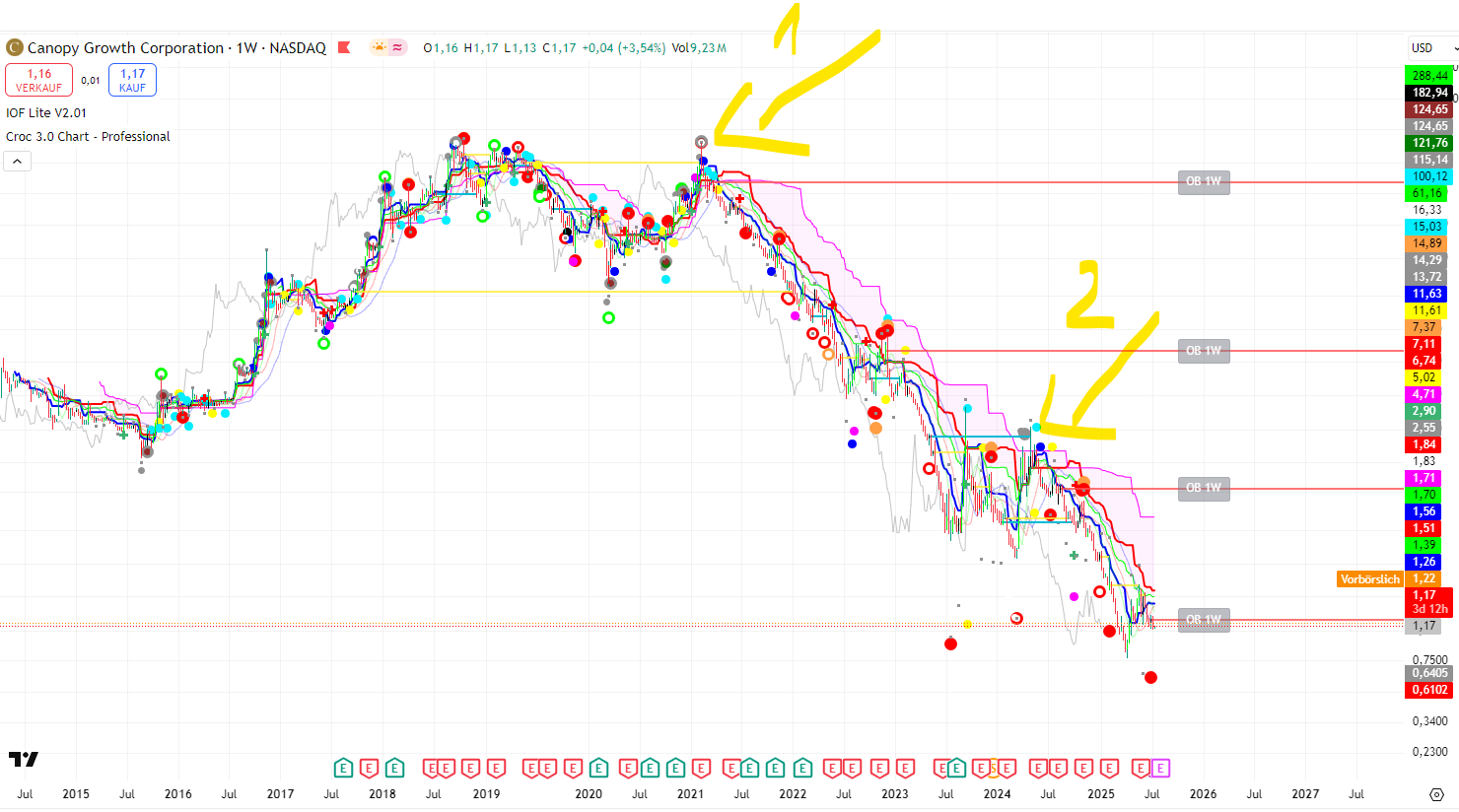Collapse the indicator legend with the chevron
The height and width of the screenshot is (812, 1459).
[x=18, y=162]
